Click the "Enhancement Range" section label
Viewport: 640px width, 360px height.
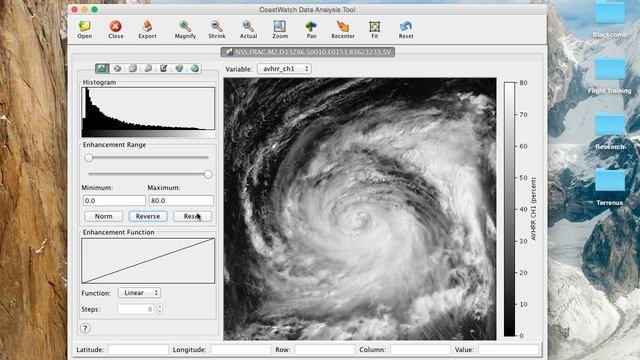(114, 144)
